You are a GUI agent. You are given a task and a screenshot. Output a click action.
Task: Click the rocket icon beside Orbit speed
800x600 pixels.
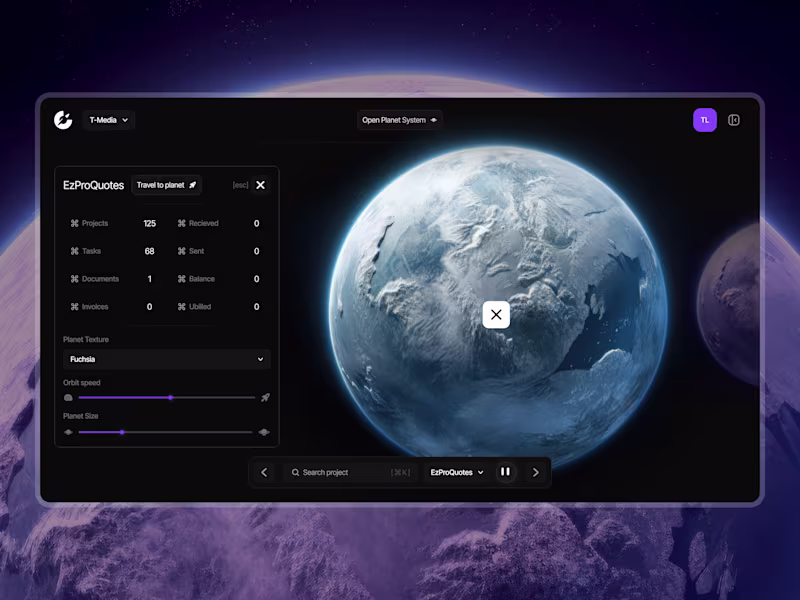pos(265,397)
